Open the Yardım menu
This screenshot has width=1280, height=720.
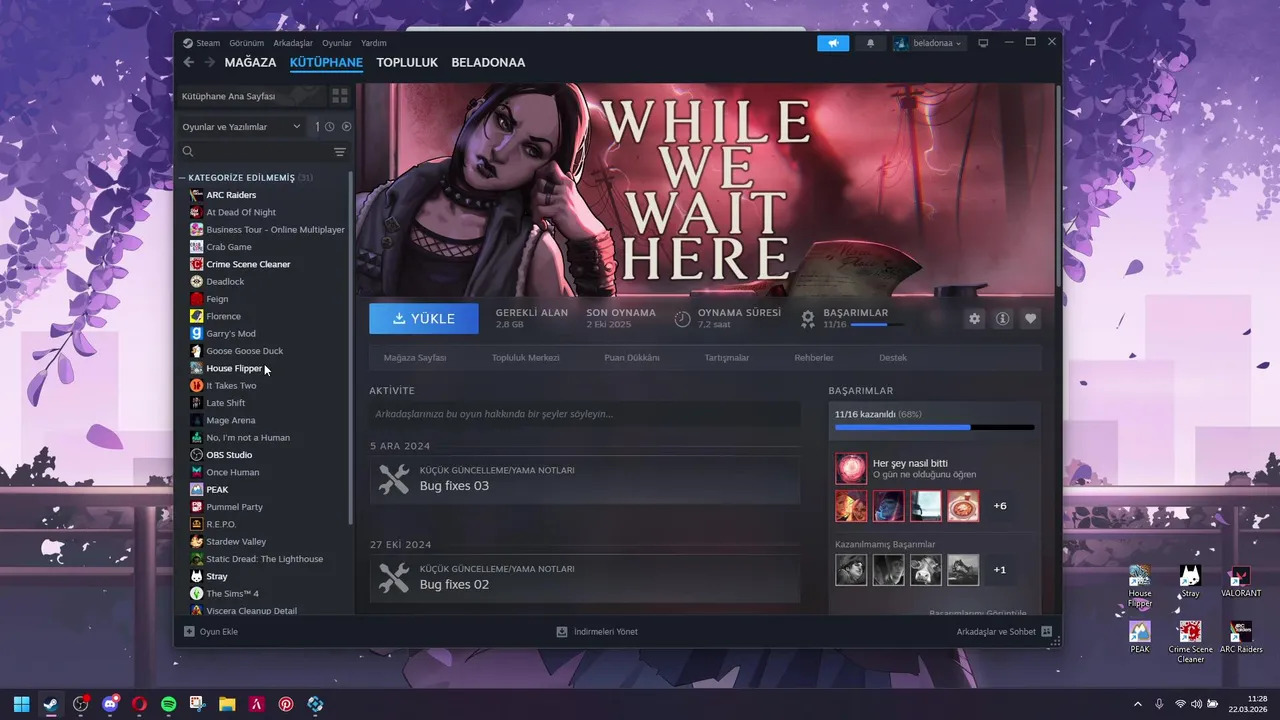pos(373,43)
